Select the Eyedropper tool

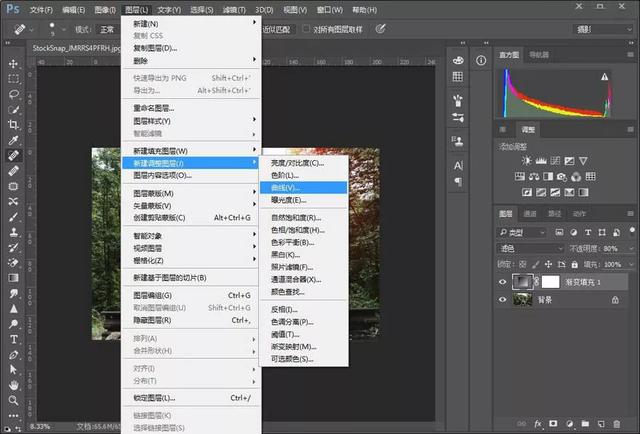pyautogui.click(x=13, y=140)
